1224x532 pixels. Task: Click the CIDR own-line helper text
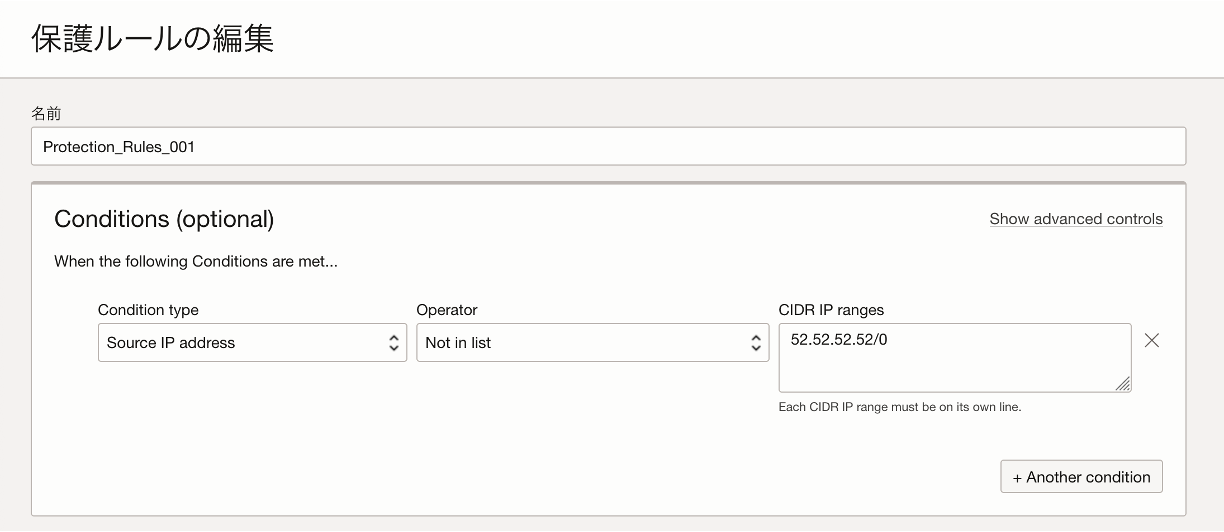pos(899,407)
